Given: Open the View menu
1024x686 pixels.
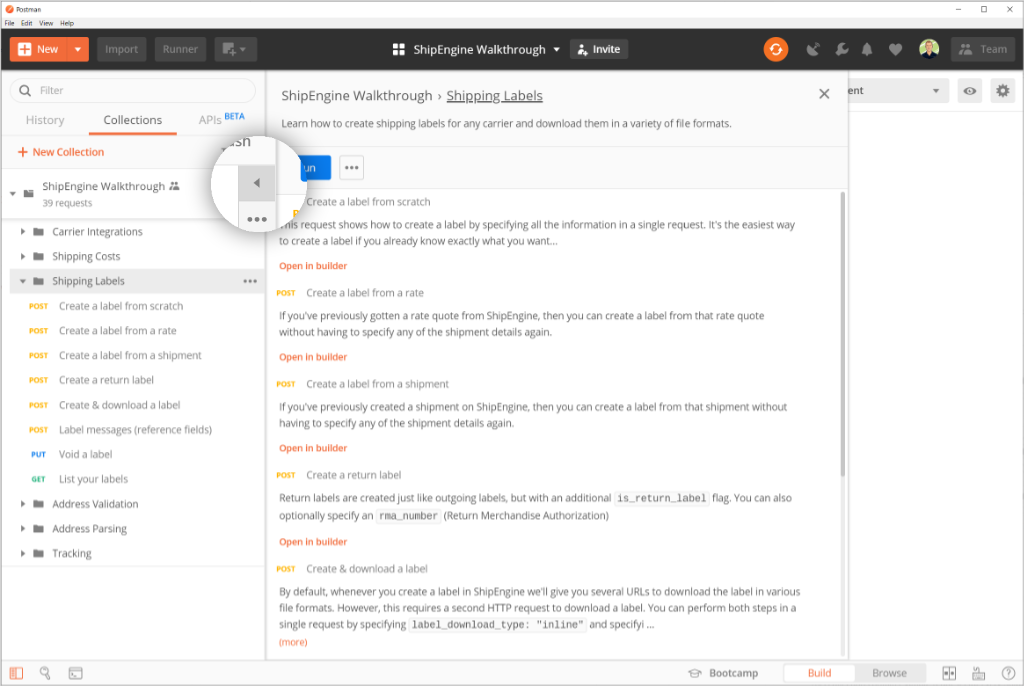Looking at the screenshot, I should coord(46,22).
